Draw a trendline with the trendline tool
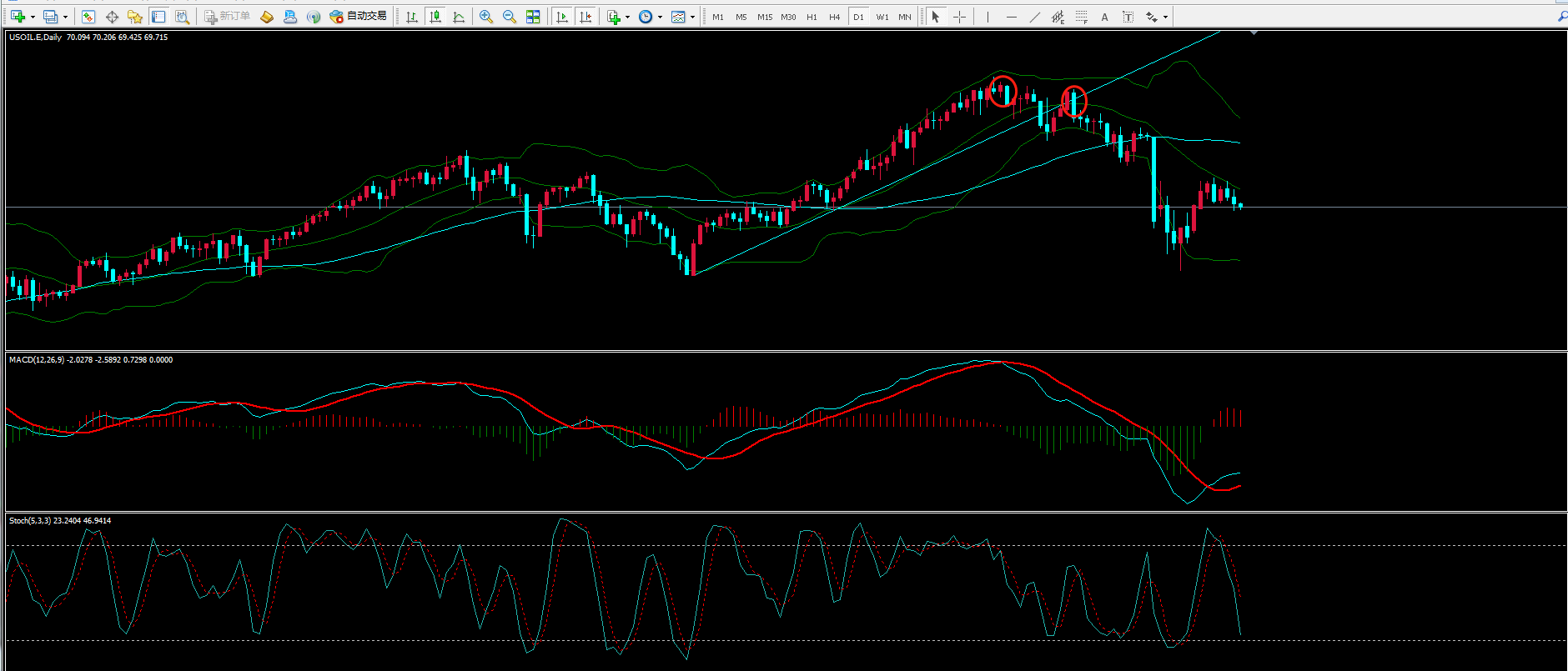Viewport: 1568px width, 671px height. (1035, 17)
